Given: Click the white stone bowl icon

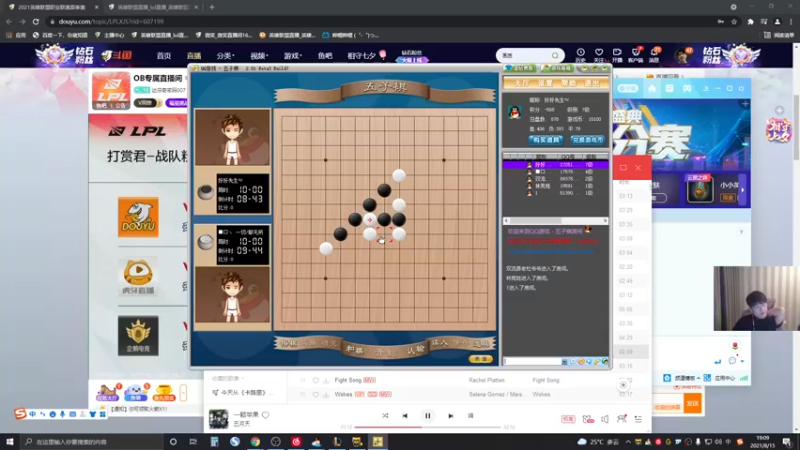Looking at the screenshot, I should pos(206,242).
